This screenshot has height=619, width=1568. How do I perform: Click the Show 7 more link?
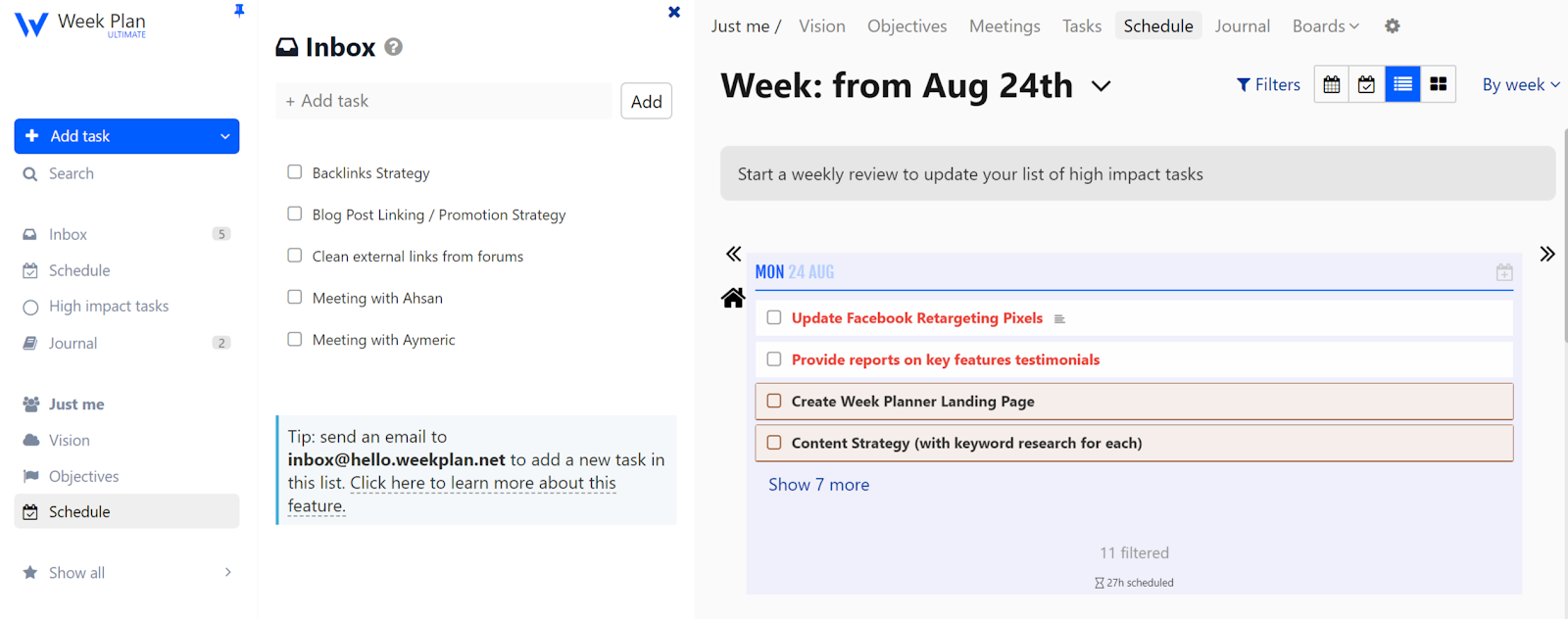[x=818, y=485]
